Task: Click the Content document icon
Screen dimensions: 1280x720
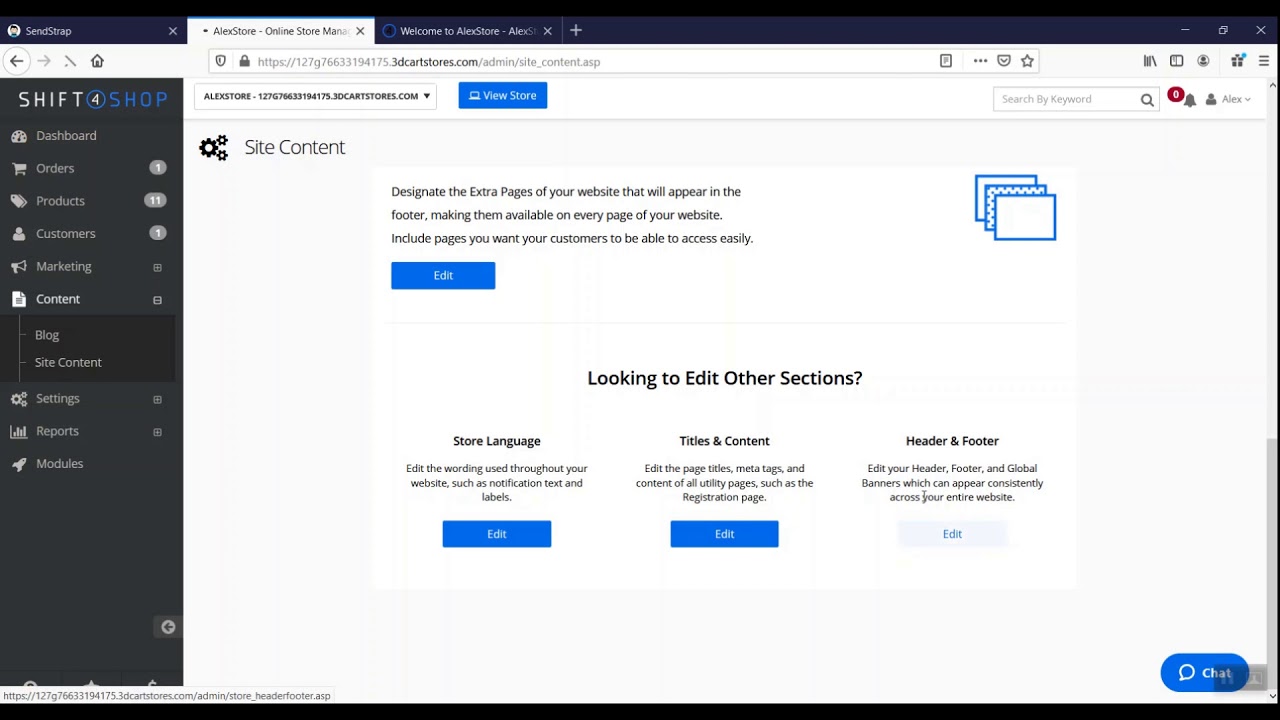Action: tap(19, 299)
